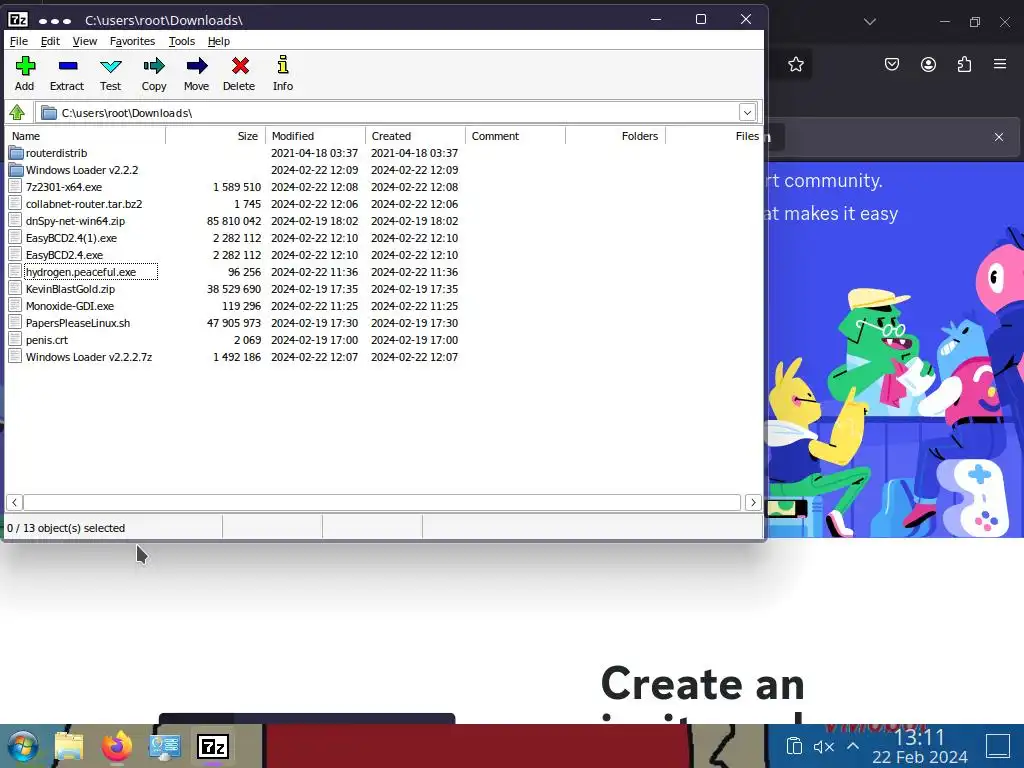Click the 7z logo in title bar

coord(18,20)
